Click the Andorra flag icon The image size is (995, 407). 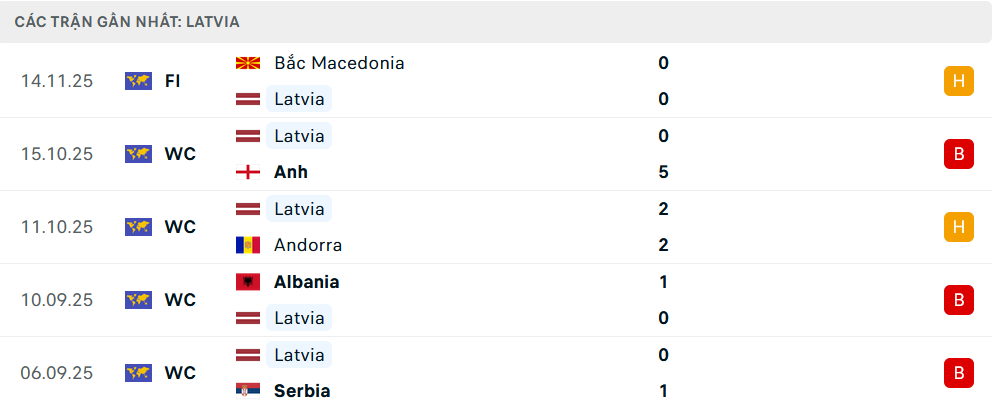pos(247,245)
